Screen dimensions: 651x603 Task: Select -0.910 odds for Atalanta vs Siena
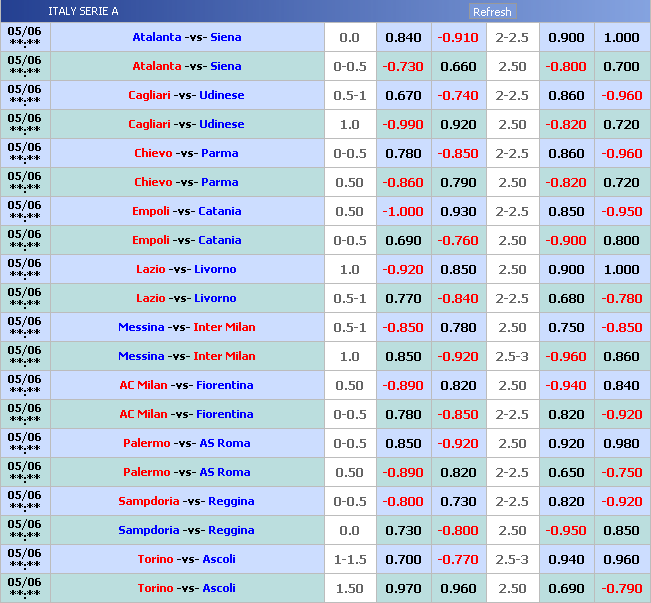[x=457, y=37]
